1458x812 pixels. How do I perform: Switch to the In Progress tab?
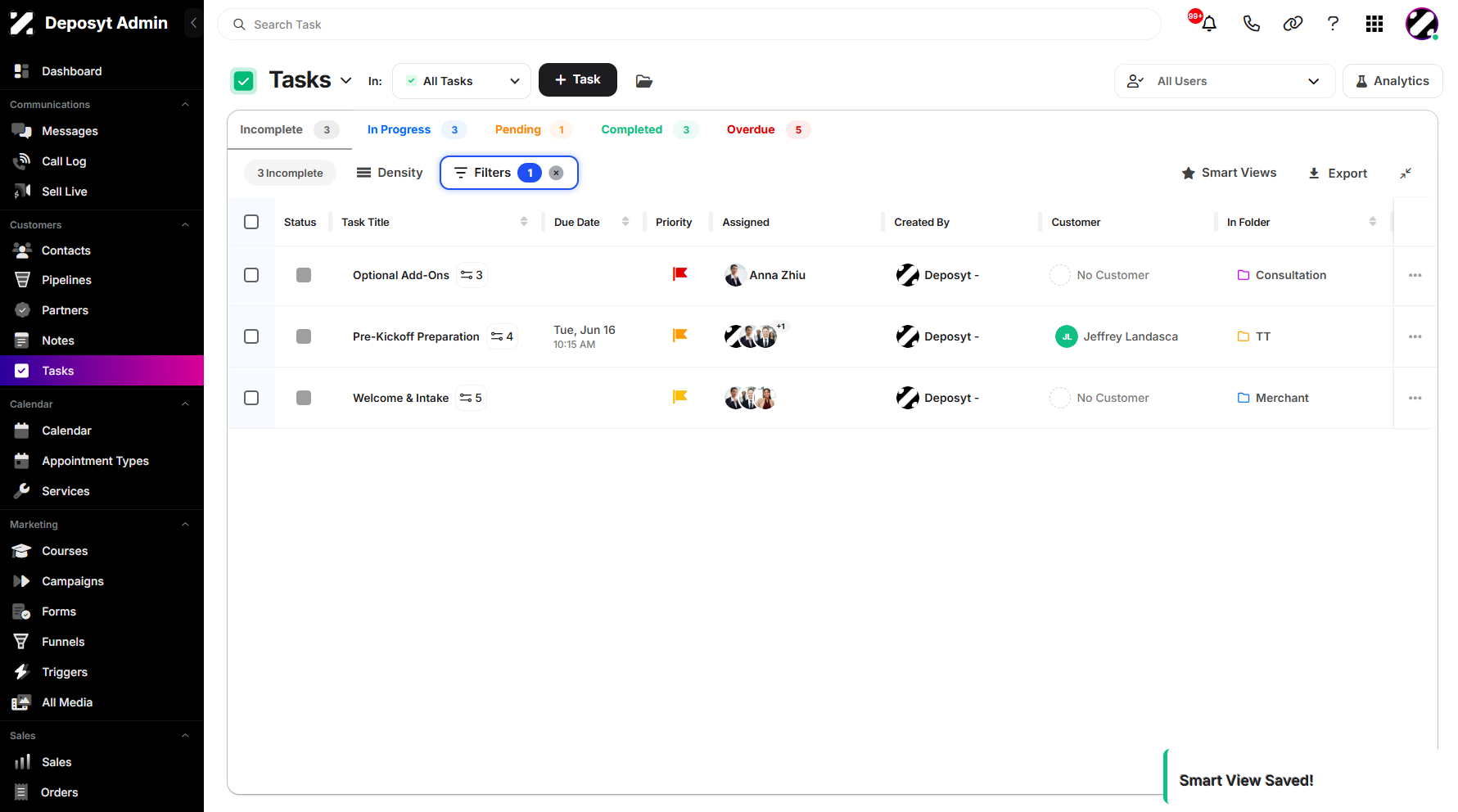[416, 129]
